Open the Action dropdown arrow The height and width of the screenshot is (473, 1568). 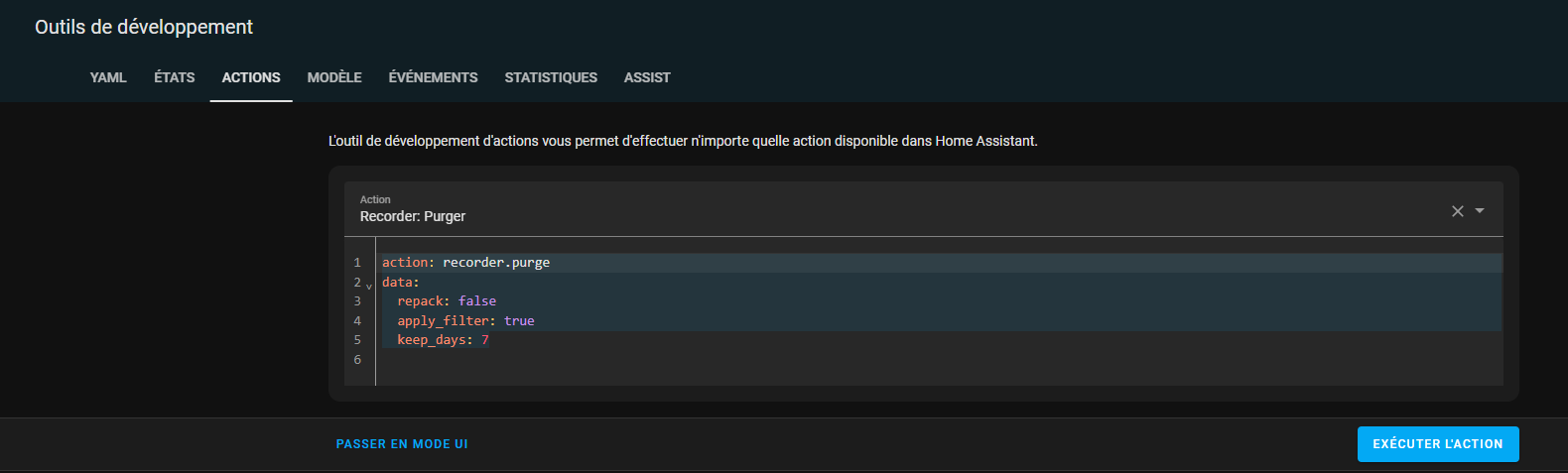tap(1480, 210)
